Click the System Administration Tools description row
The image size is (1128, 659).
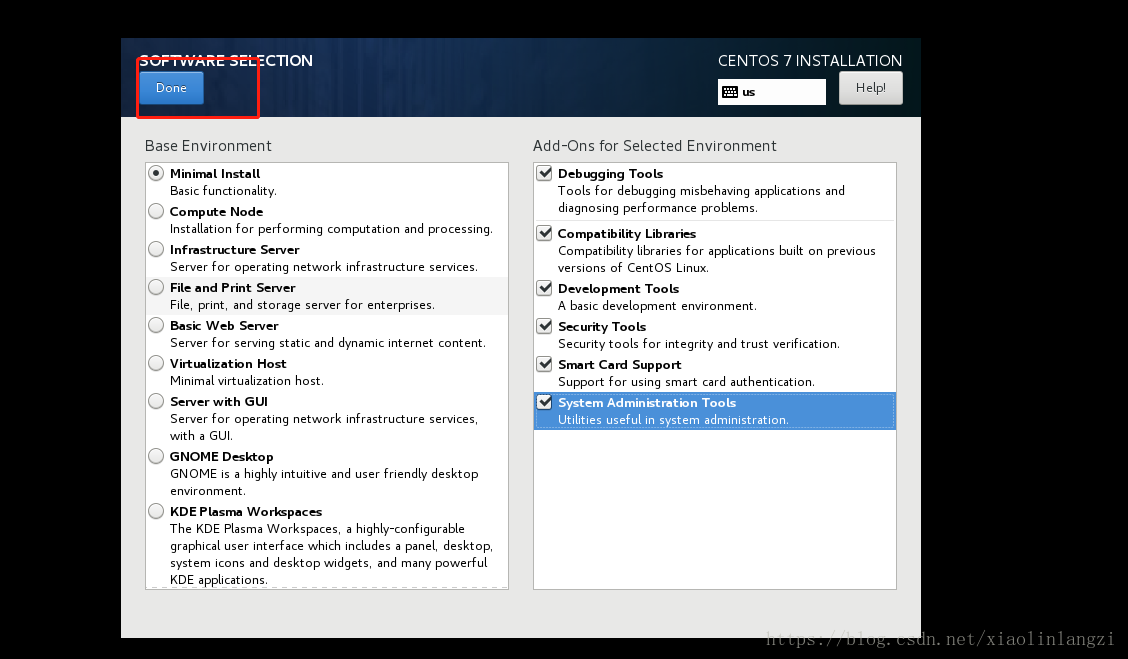click(x=673, y=420)
